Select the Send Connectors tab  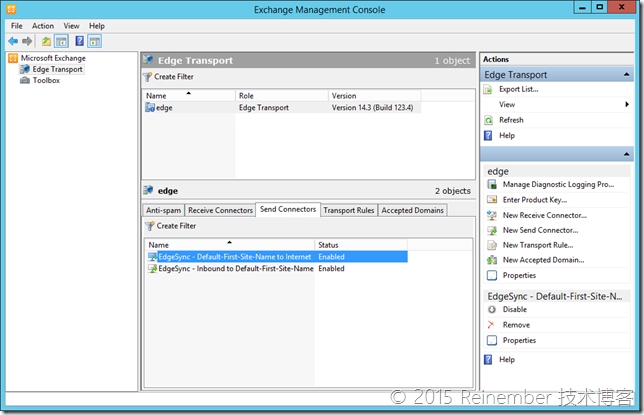click(288, 209)
